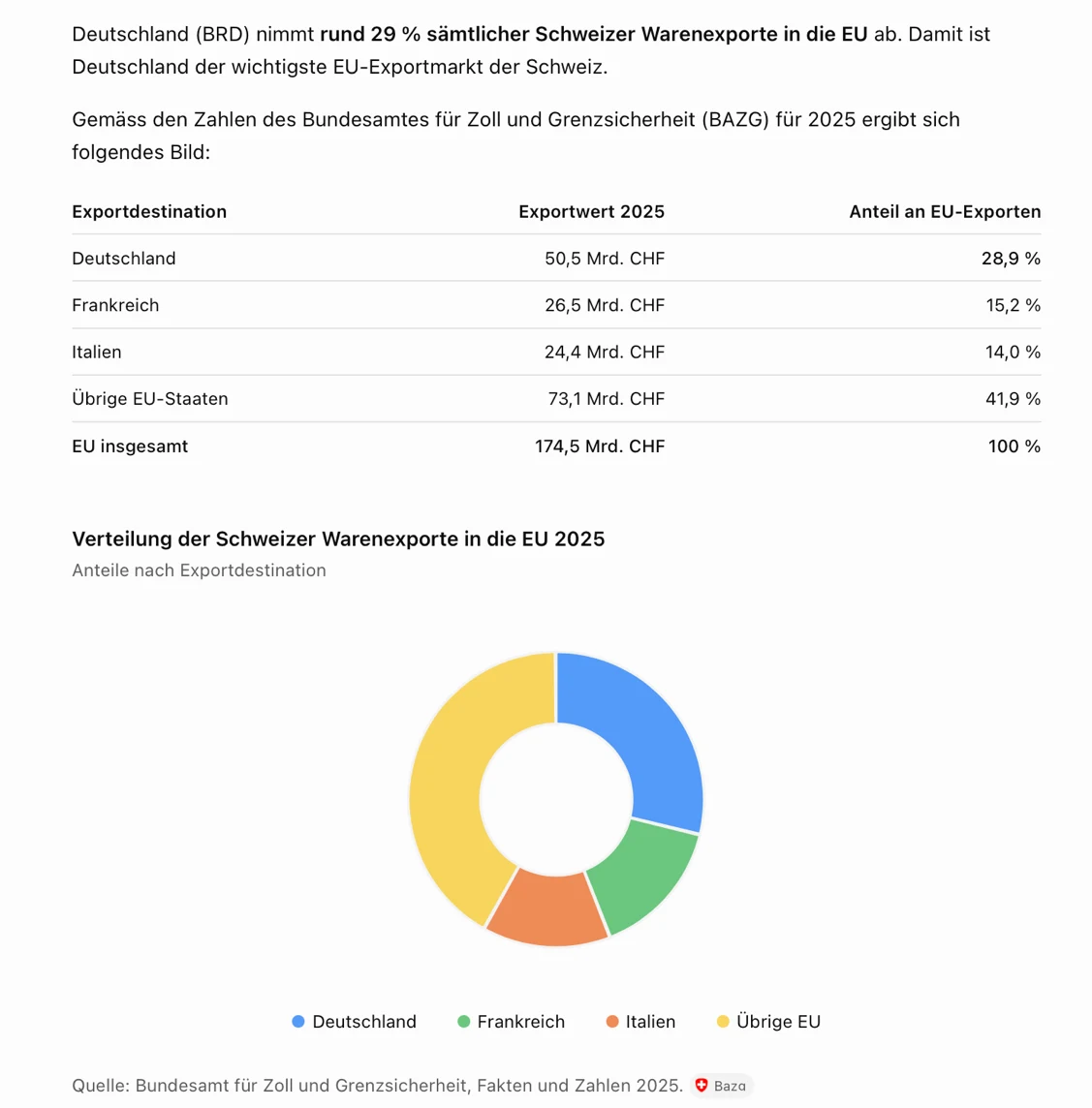Select the Frankreich table cell
Image resolution: width=1092 pixels, height=1108 pixels.
[115, 305]
